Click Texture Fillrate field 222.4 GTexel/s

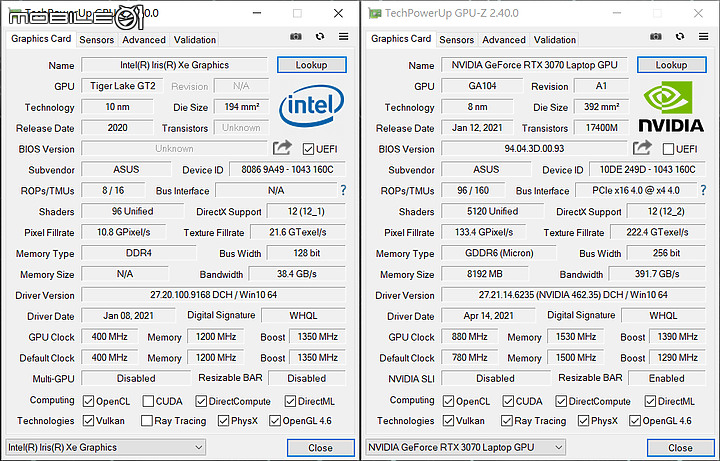(658, 232)
